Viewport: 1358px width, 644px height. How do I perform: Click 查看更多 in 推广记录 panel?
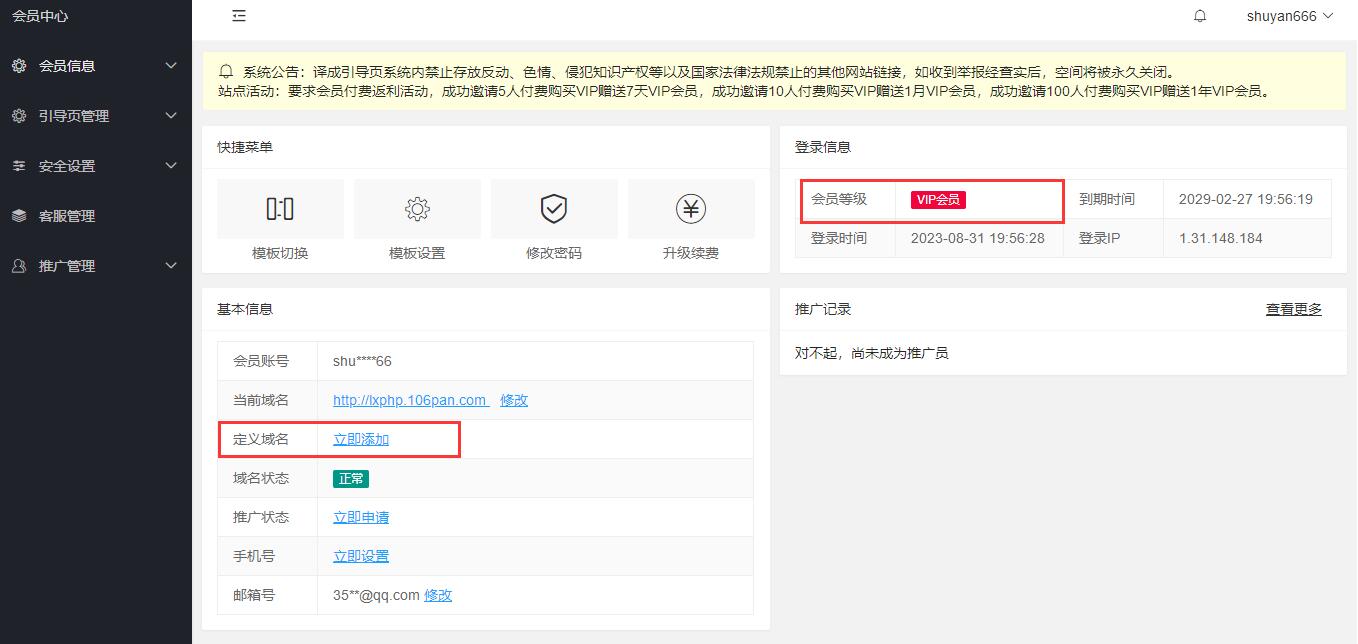coord(1293,309)
